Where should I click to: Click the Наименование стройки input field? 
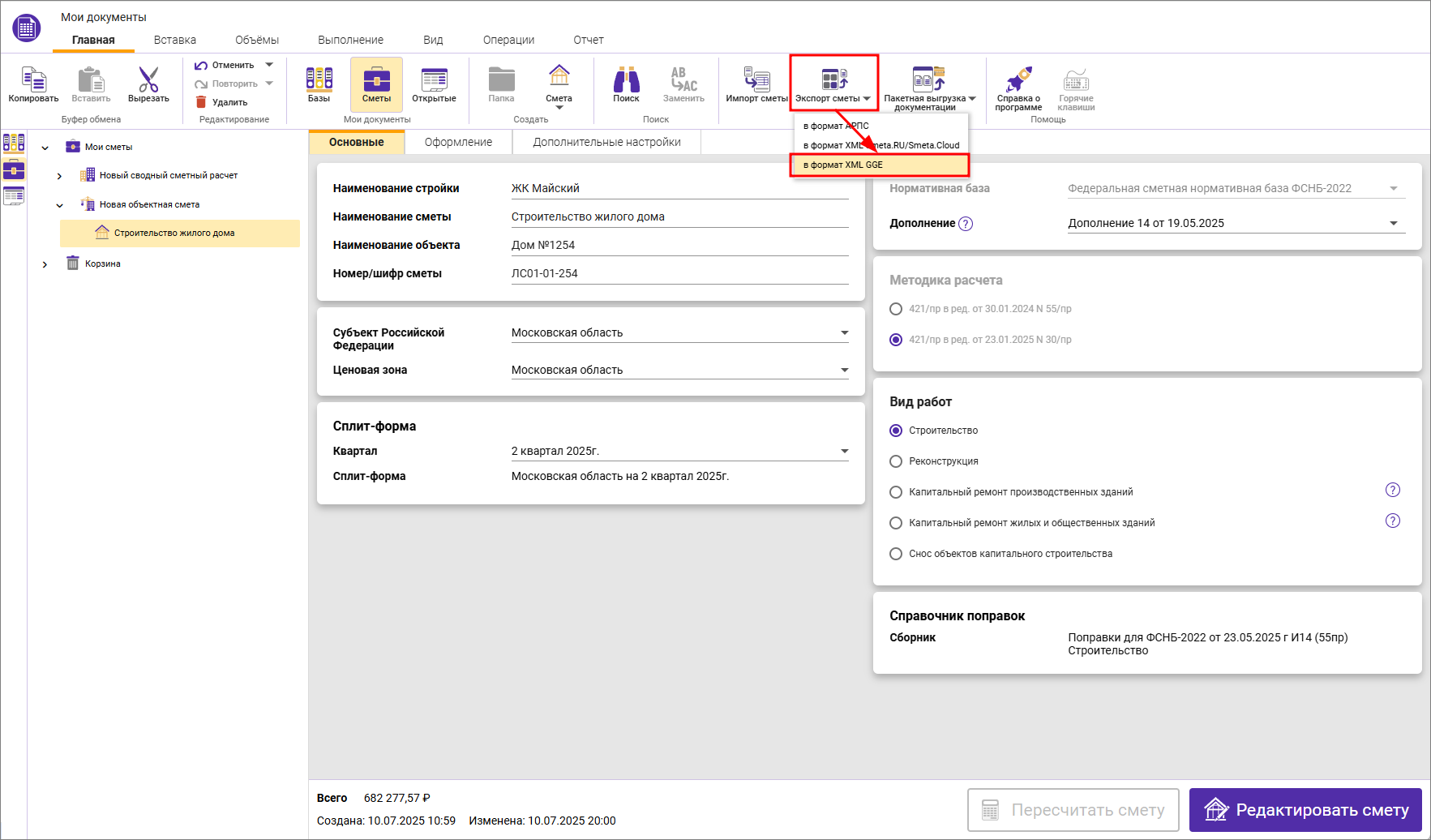pos(679,188)
